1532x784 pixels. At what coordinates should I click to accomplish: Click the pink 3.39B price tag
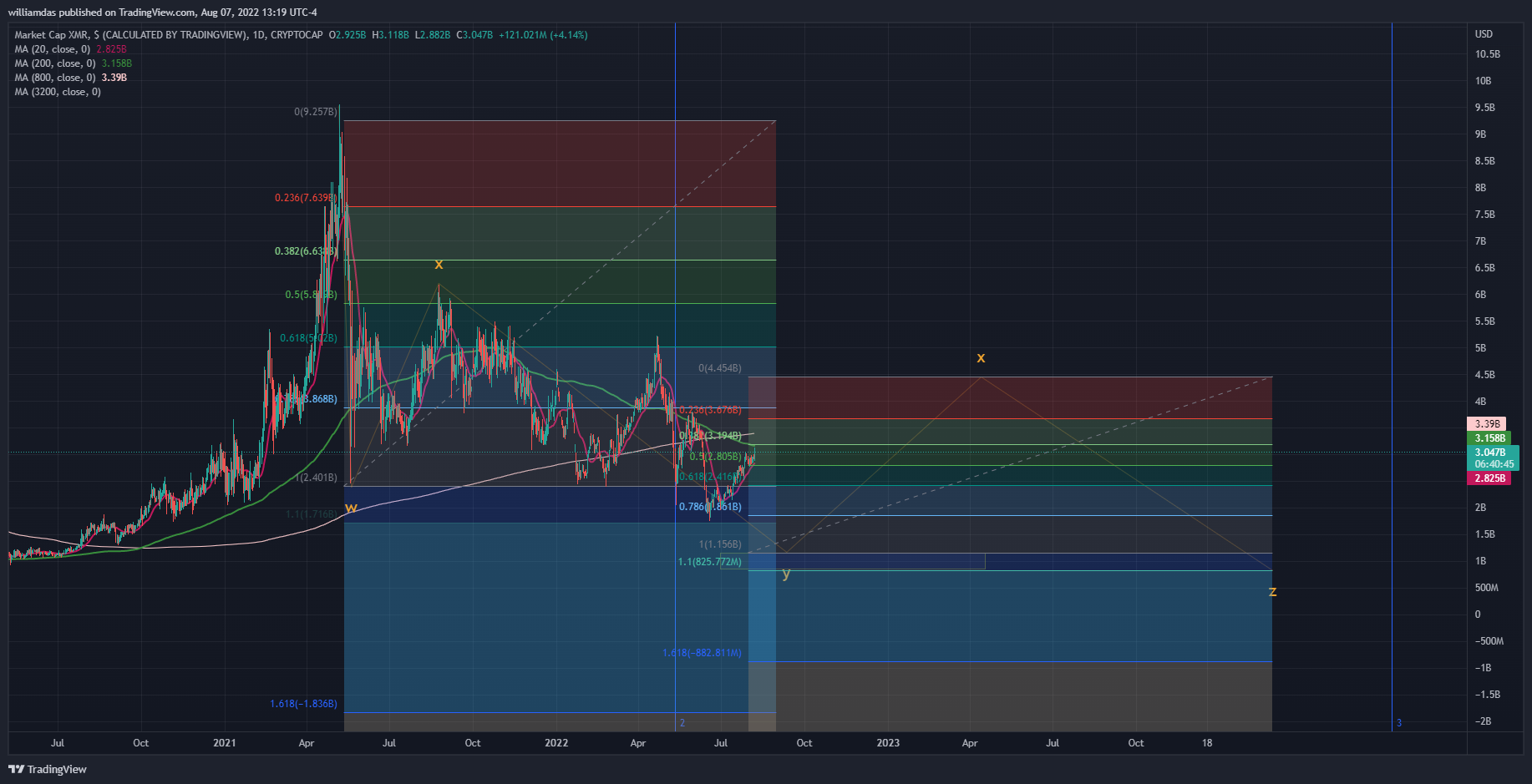click(1487, 424)
